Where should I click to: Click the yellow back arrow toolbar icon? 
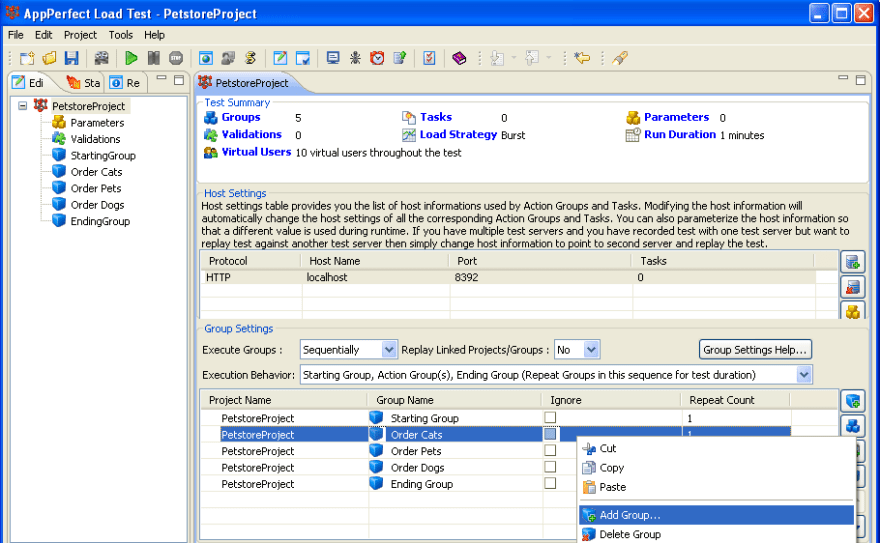583,58
